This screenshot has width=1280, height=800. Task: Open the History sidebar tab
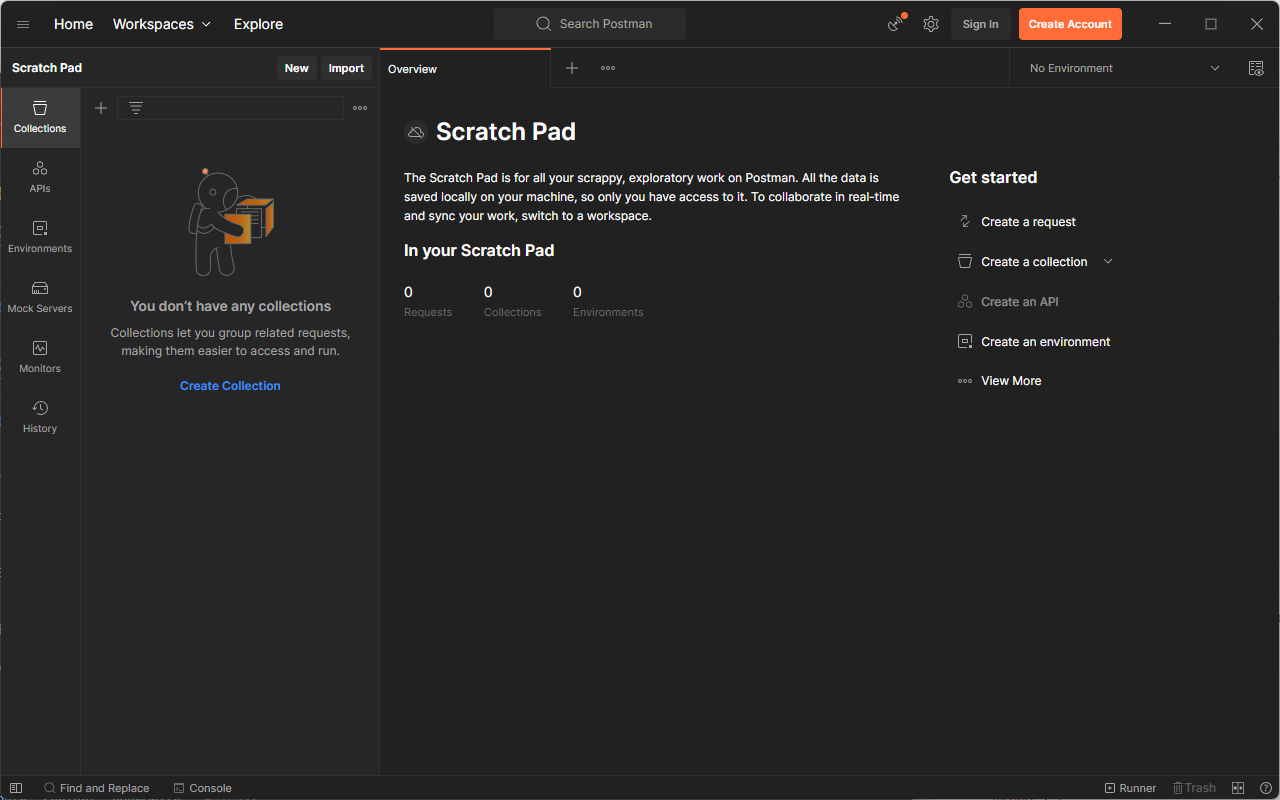click(40, 417)
